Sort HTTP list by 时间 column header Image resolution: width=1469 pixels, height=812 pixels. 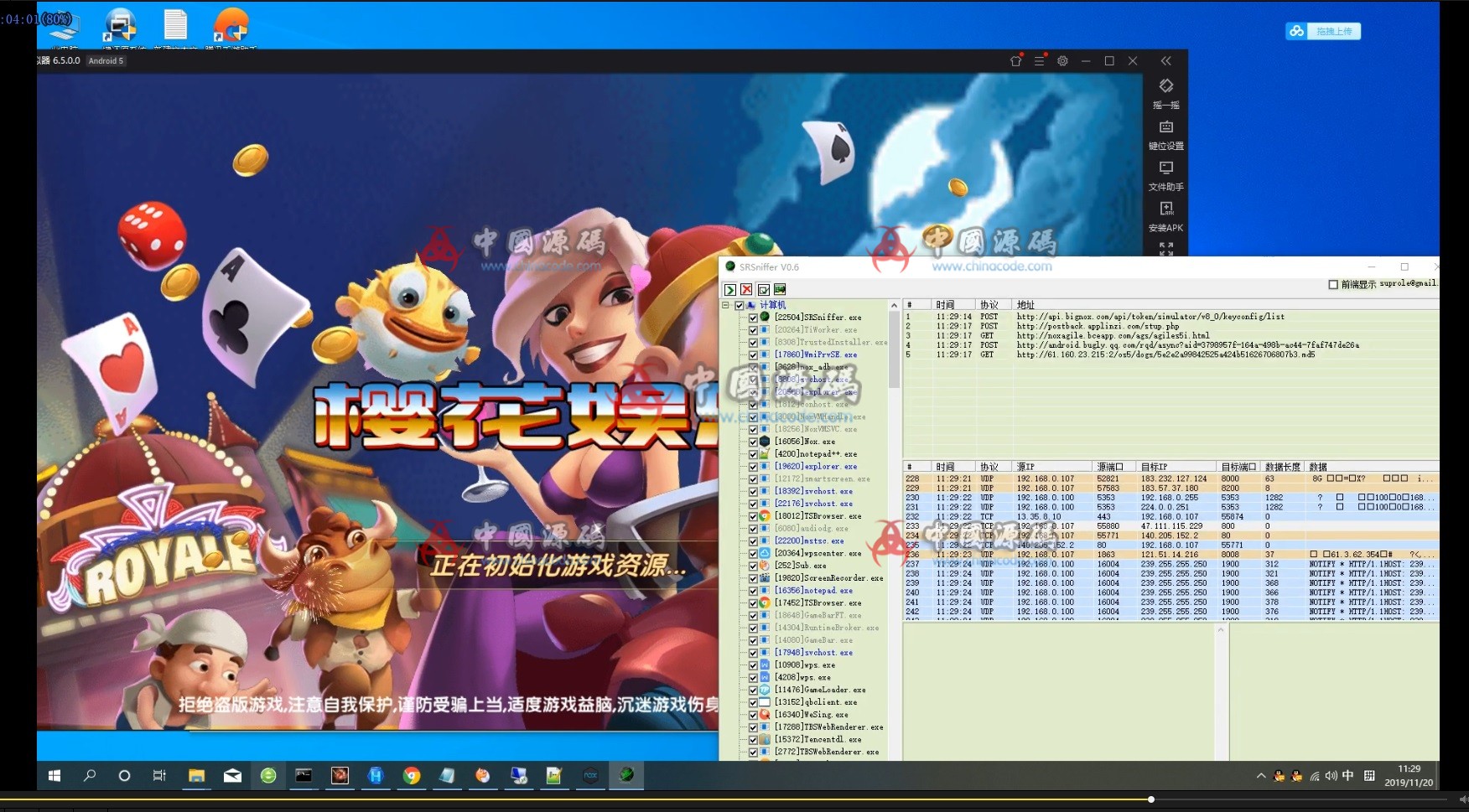pos(954,305)
